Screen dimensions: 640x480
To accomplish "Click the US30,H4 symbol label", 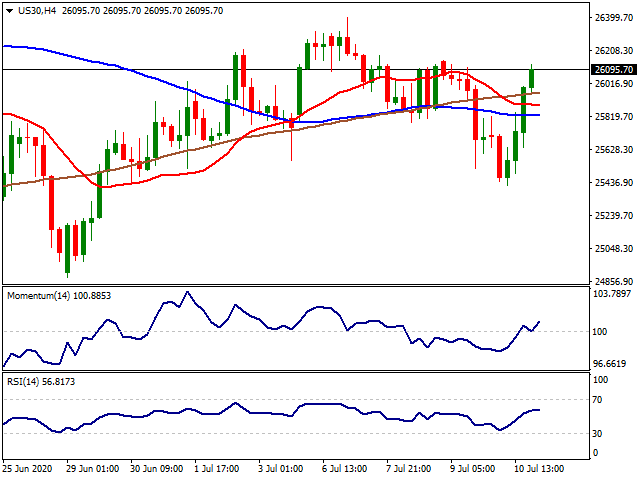I will [37, 11].
